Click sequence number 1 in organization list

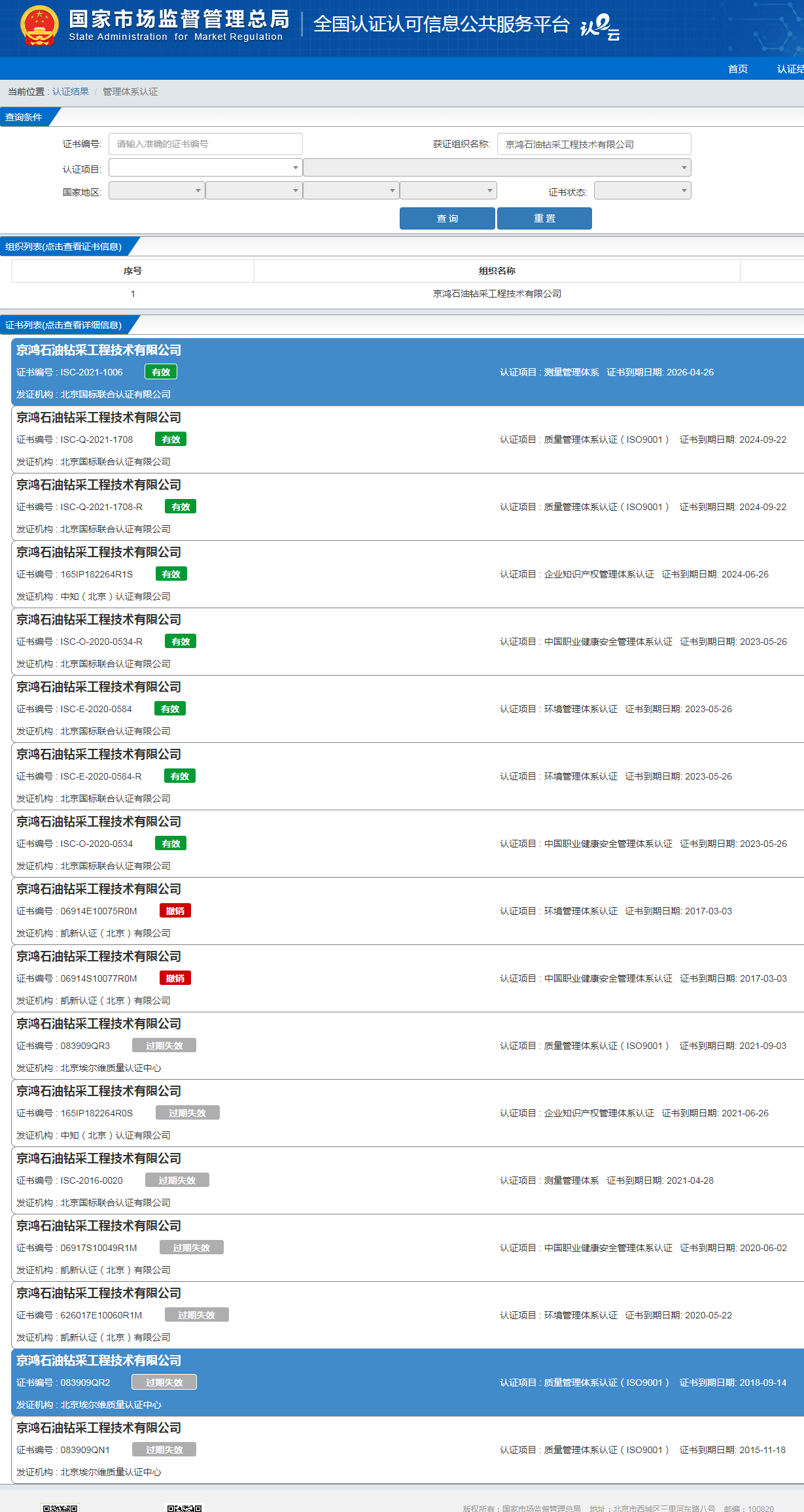pos(133,294)
